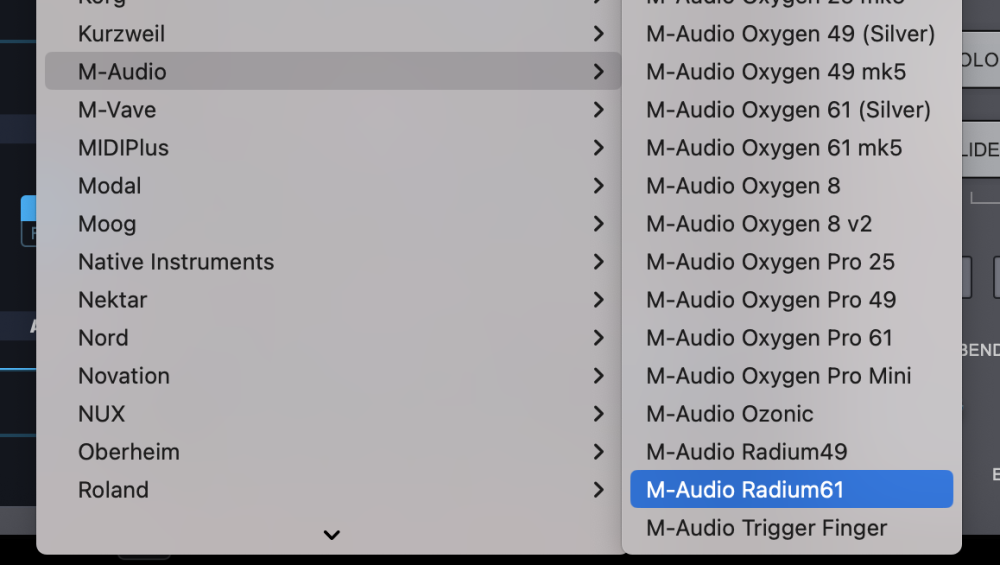Image resolution: width=1000 pixels, height=565 pixels.
Task: Expand Native Instruments submenu
Action: click(176, 262)
